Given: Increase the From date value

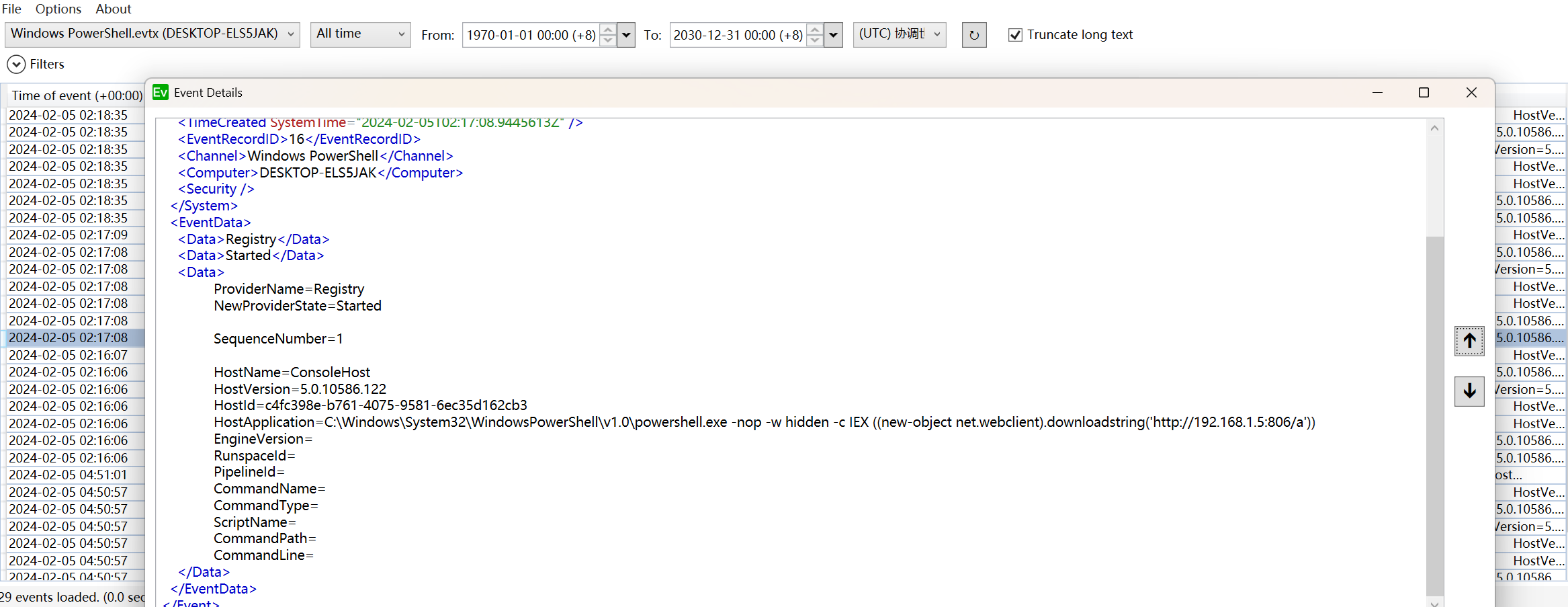Looking at the screenshot, I should click(608, 30).
